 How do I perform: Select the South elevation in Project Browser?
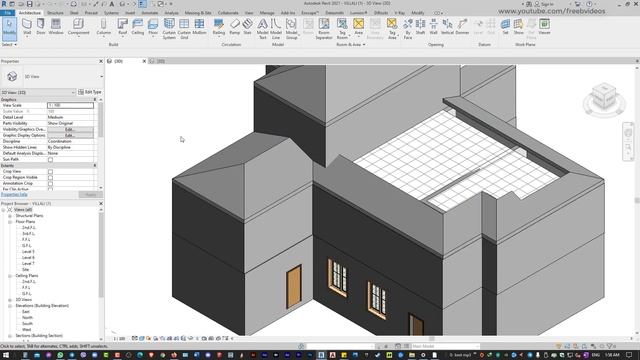coord(27,324)
